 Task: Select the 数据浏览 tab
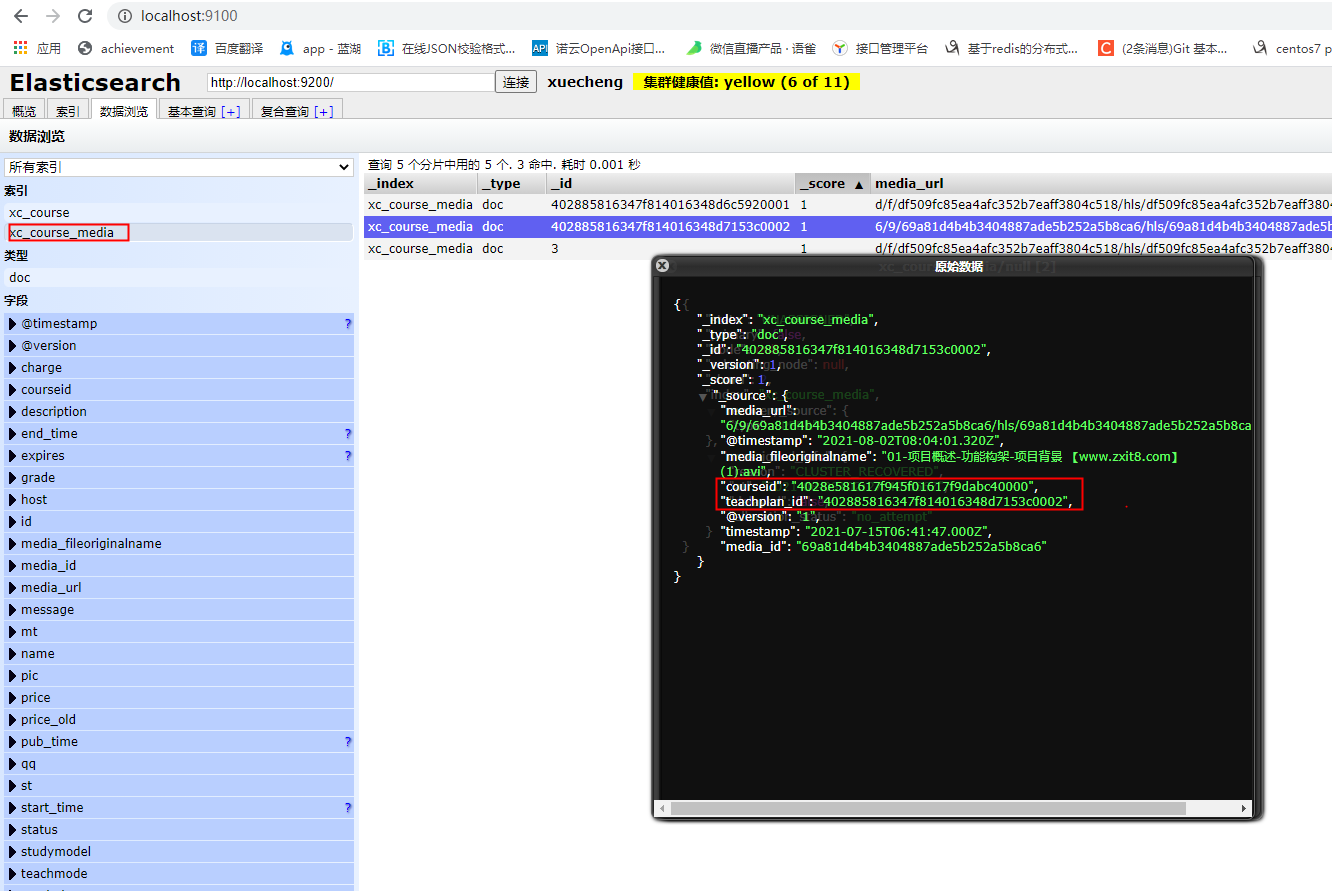click(124, 111)
